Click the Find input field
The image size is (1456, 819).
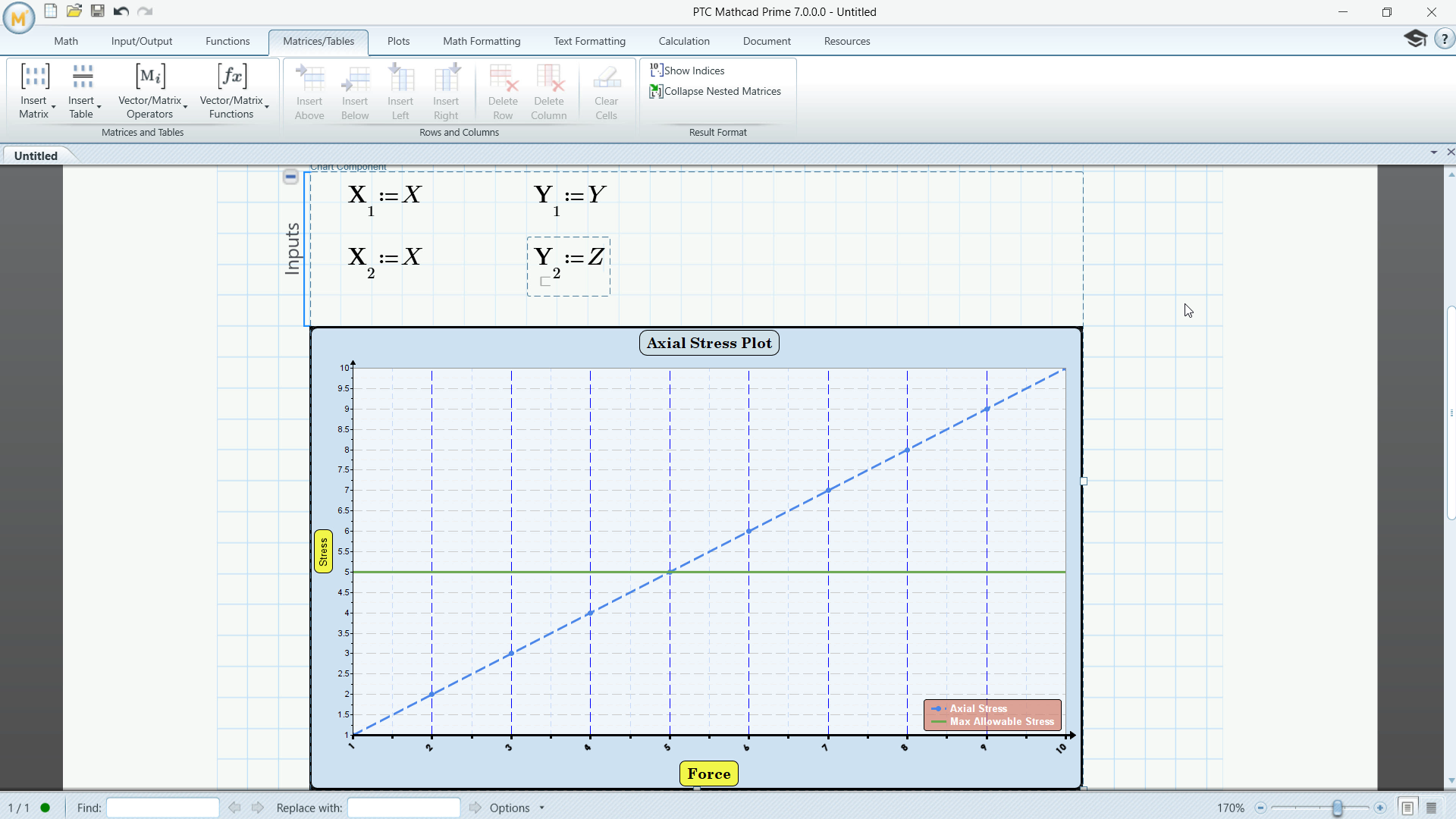tap(162, 808)
